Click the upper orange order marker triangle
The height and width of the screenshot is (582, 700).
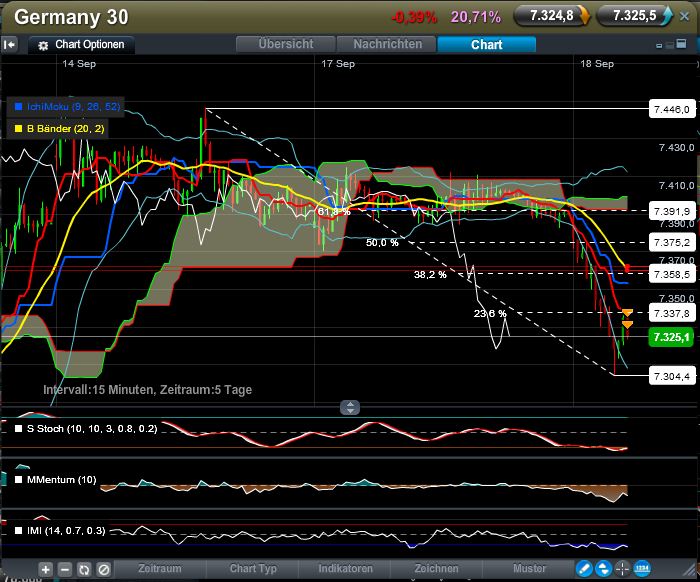click(627, 312)
